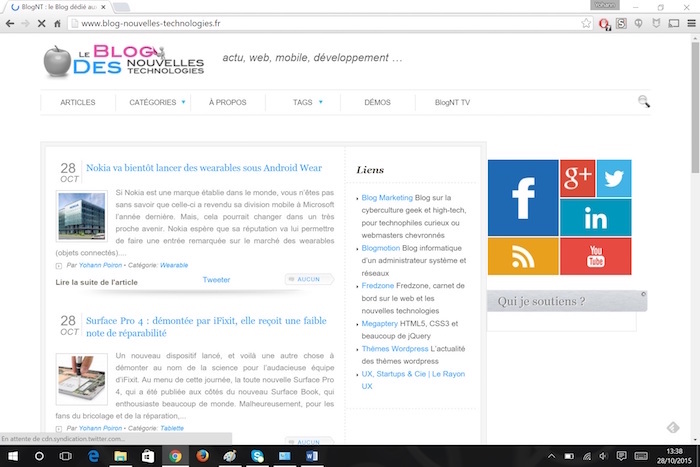Show hidden system tray icons
This screenshot has height=467, width=700.
550,456
